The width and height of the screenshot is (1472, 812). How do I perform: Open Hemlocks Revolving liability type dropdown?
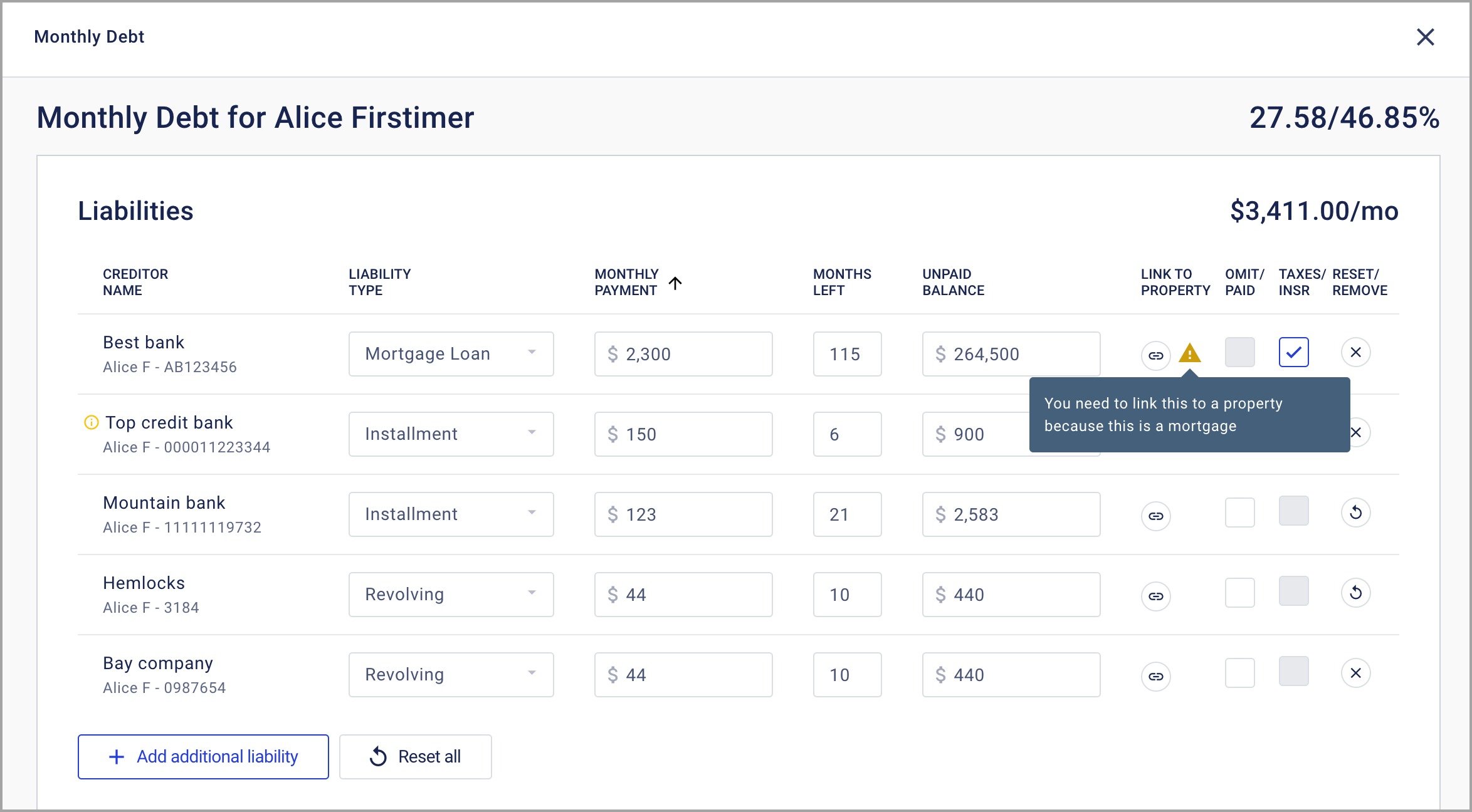(451, 595)
